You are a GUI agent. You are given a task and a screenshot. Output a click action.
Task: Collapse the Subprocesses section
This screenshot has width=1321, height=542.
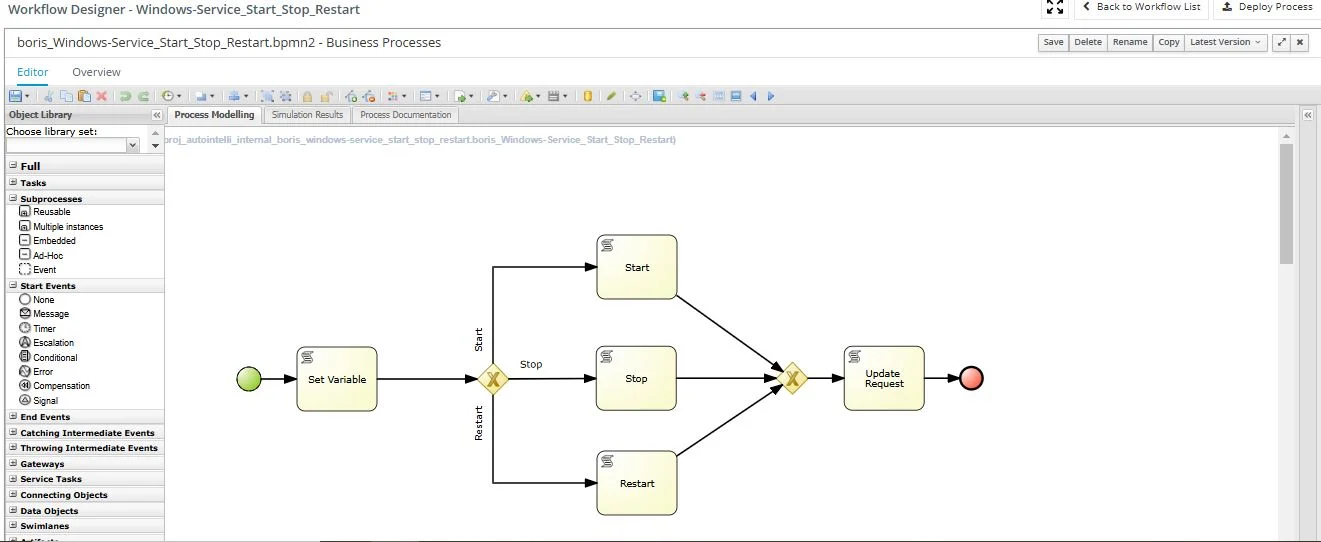[13, 199]
